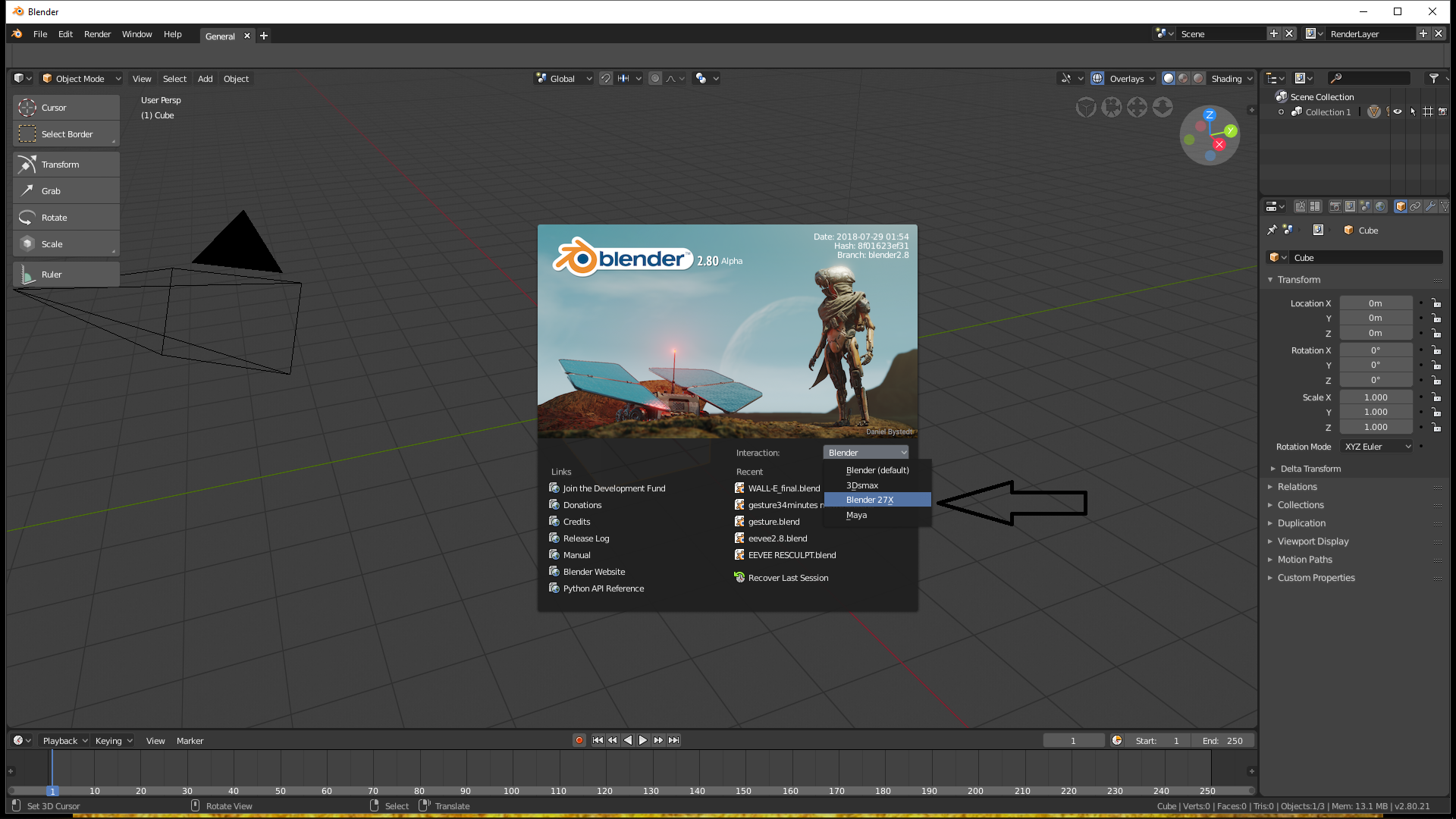
Task: Choose Blender 27X interaction preset
Action: click(870, 500)
